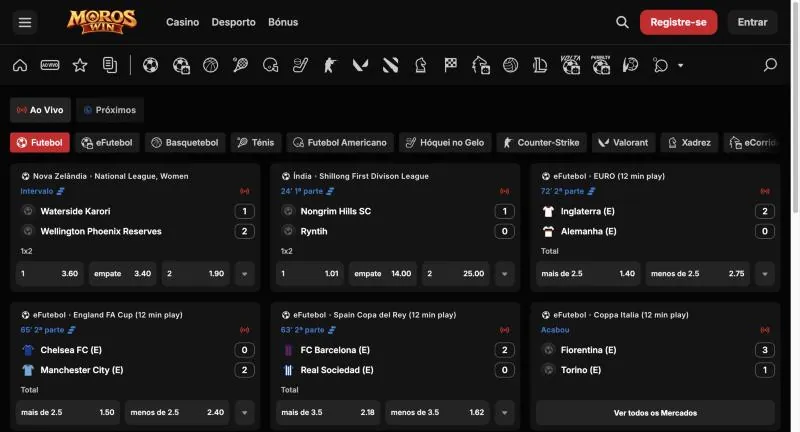Select the Penalty football icon
The width and height of the screenshot is (800, 432).
coord(601,65)
